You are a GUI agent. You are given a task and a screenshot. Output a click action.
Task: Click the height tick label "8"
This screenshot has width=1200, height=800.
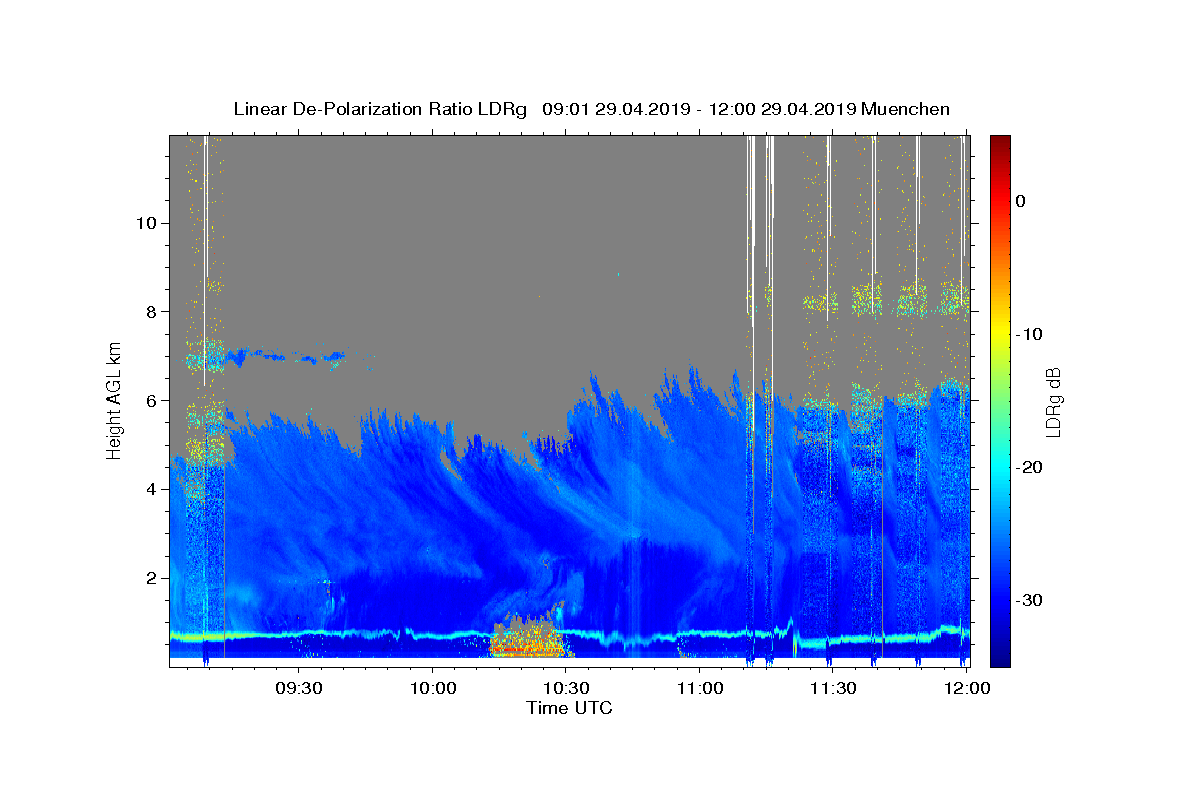click(149, 312)
